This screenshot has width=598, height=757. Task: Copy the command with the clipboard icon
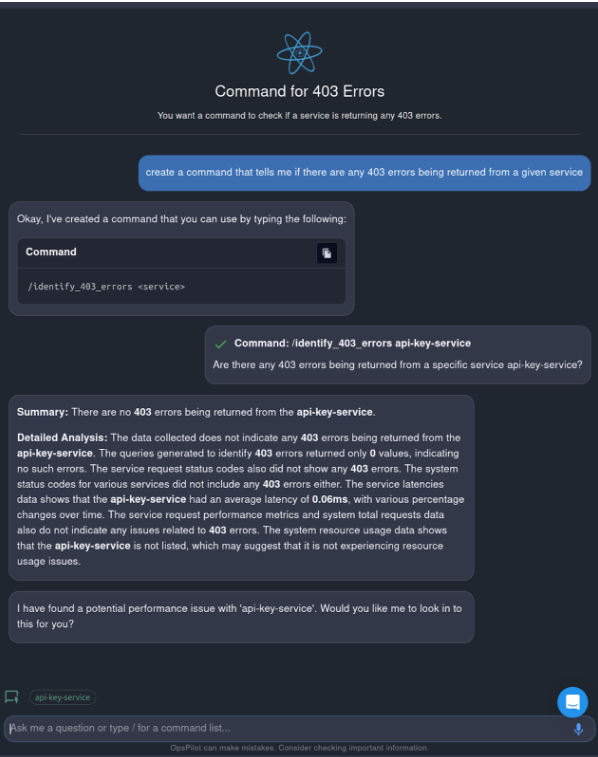tap(327, 253)
